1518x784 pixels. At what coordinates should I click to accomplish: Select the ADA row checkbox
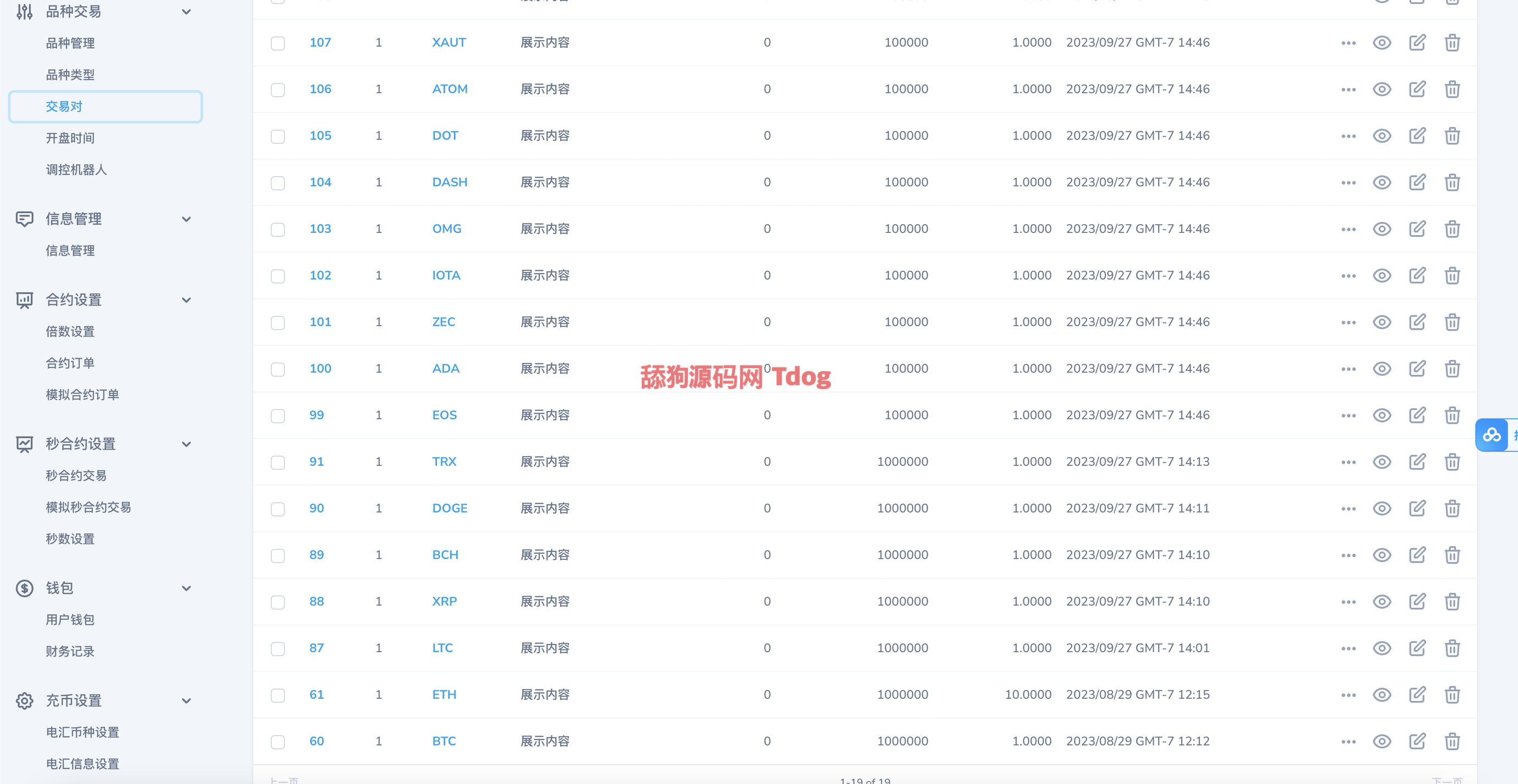[278, 369]
